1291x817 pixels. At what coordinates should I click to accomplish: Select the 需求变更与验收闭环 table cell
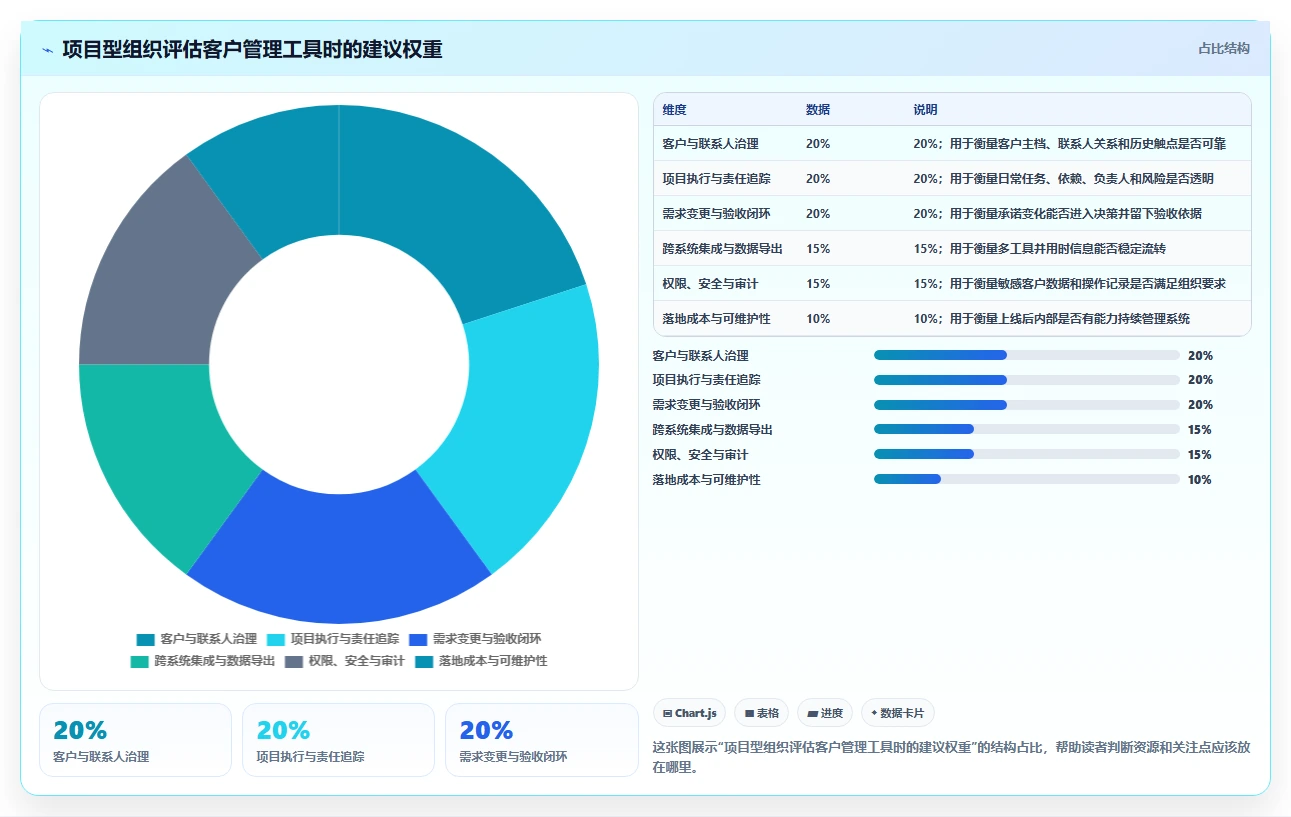coord(716,214)
